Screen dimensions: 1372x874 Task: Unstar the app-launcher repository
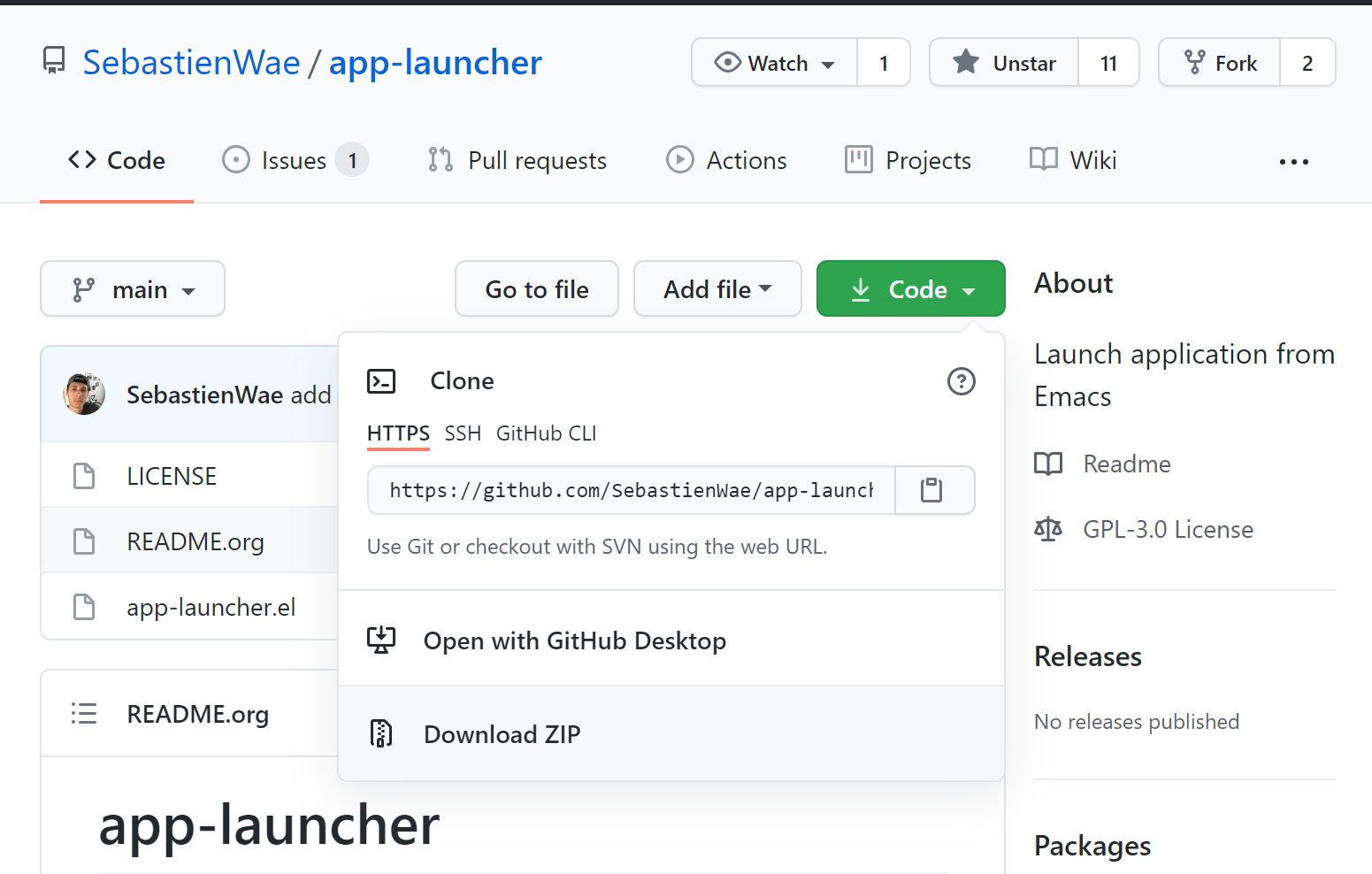click(1004, 63)
